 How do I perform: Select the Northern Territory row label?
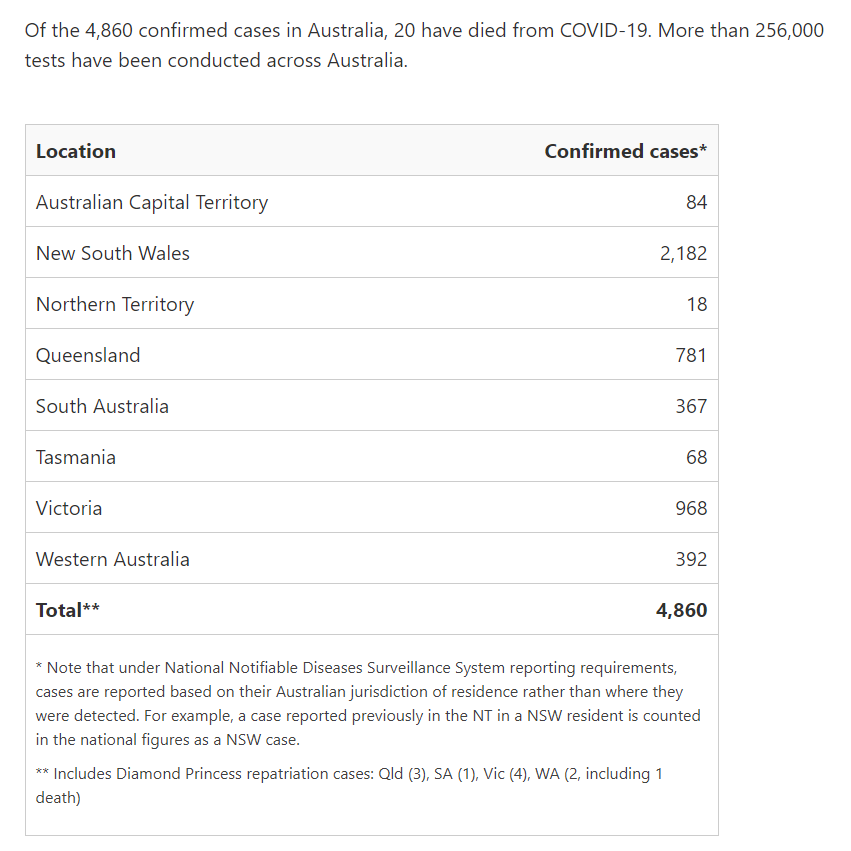[115, 304]
